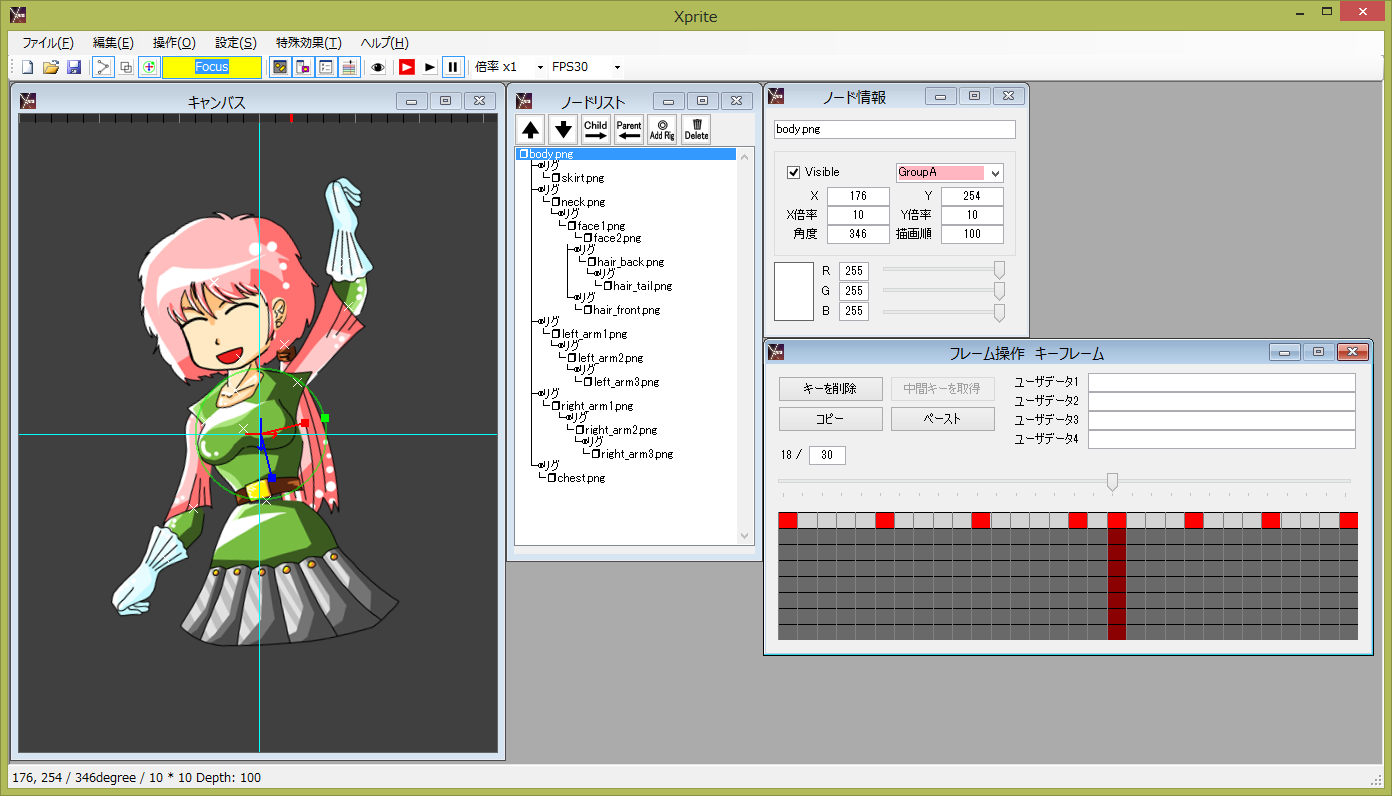The width and height of the screenshot is (1392, 796).
Task: Add a rig using the Add Rig icon
Action: pyautogui.click(x=662, y=129)
